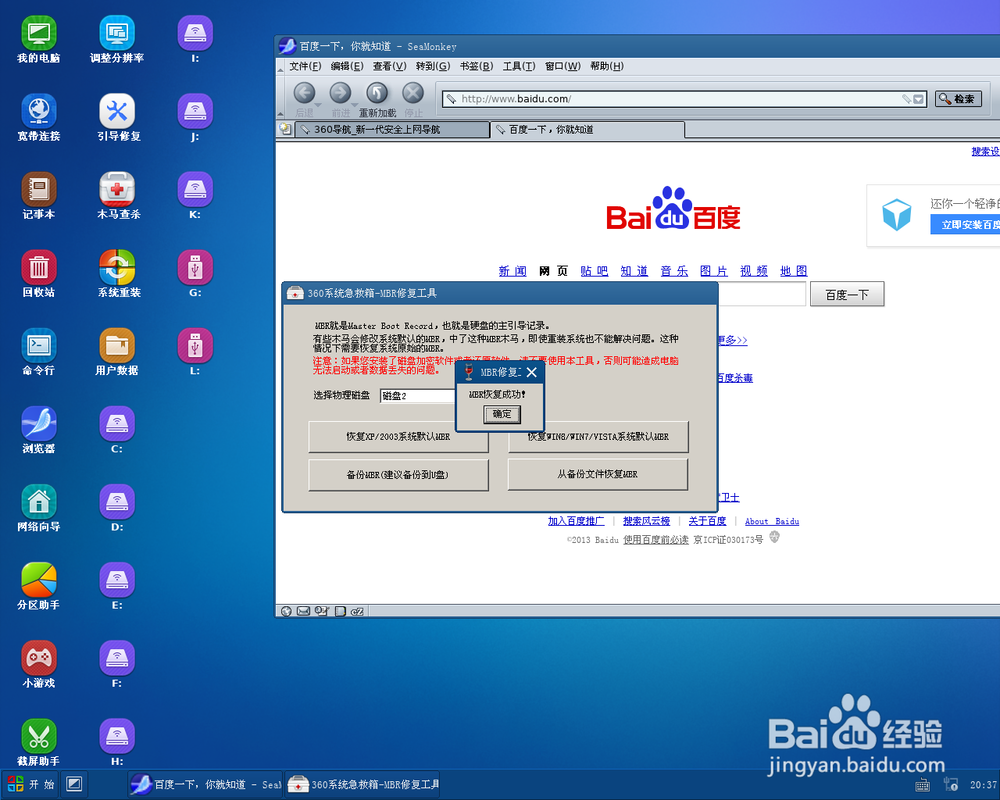Launch the 网络向导 icon
This screenshot has height=800, width=1000.
39,508
